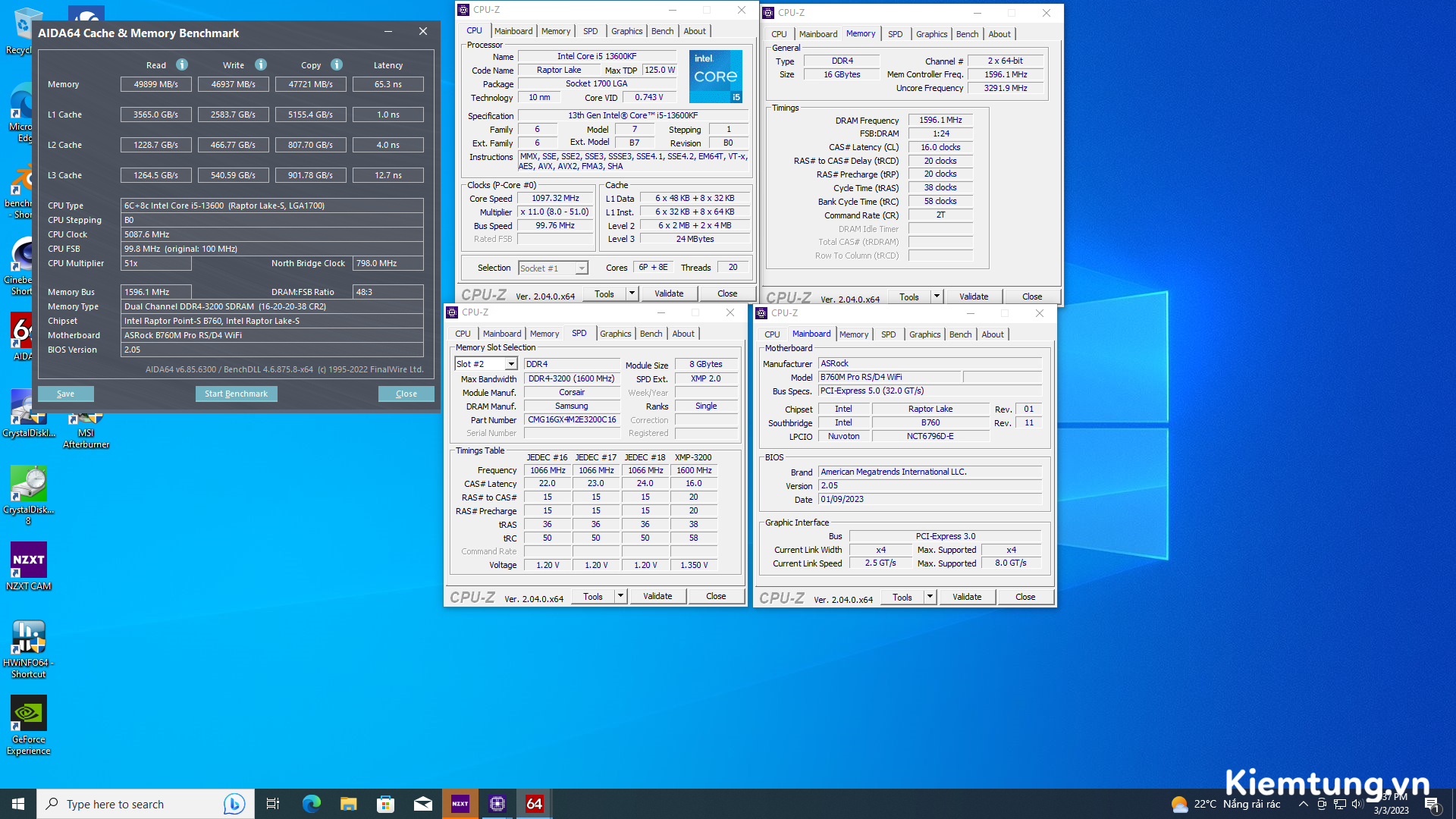Click the network icon in system tray

1340,804
